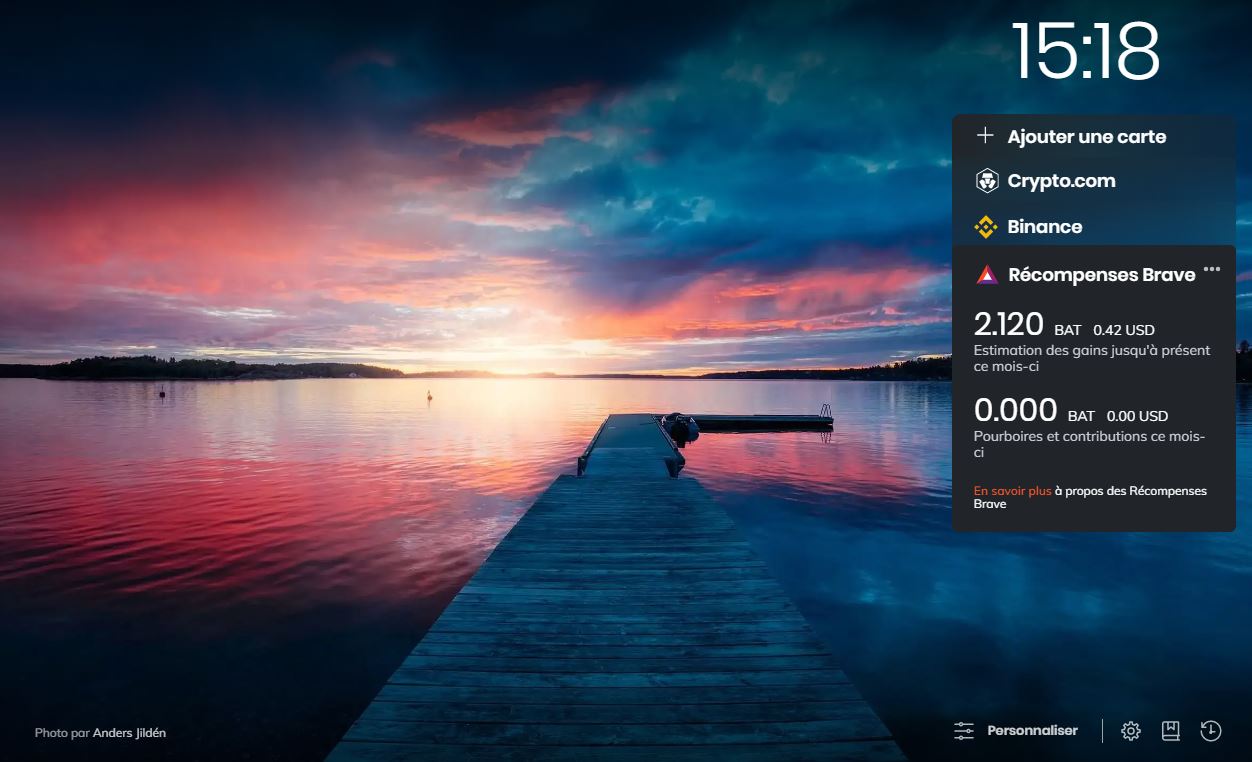This screenshot has height=762, width=1252.
Task: Open the three-dot menu on Récompenses Brave
Action: (x=1212, y=269)
